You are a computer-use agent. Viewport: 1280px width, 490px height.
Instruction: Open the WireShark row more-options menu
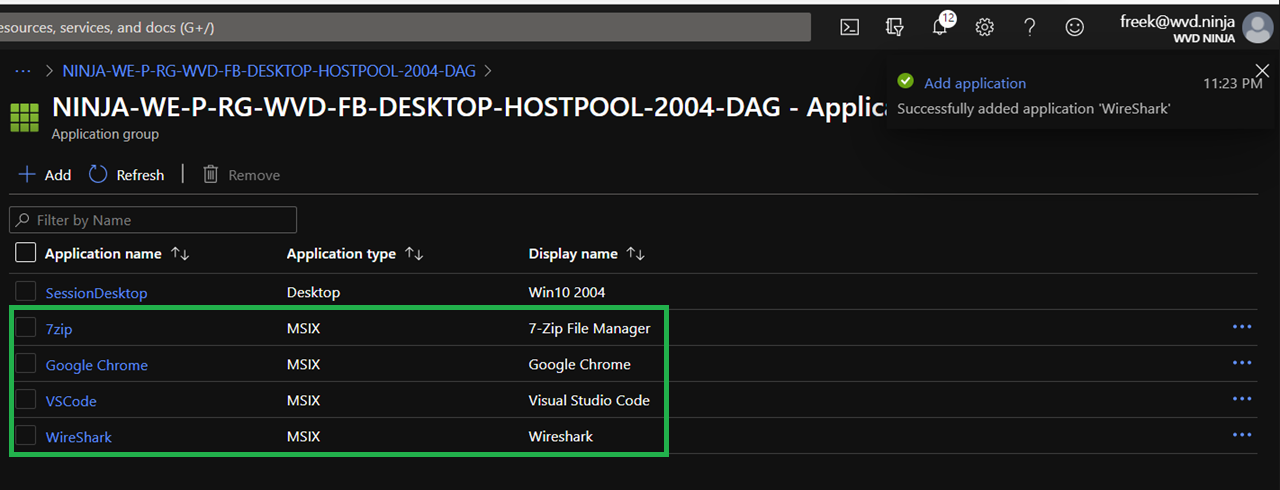coord(1242,435)
